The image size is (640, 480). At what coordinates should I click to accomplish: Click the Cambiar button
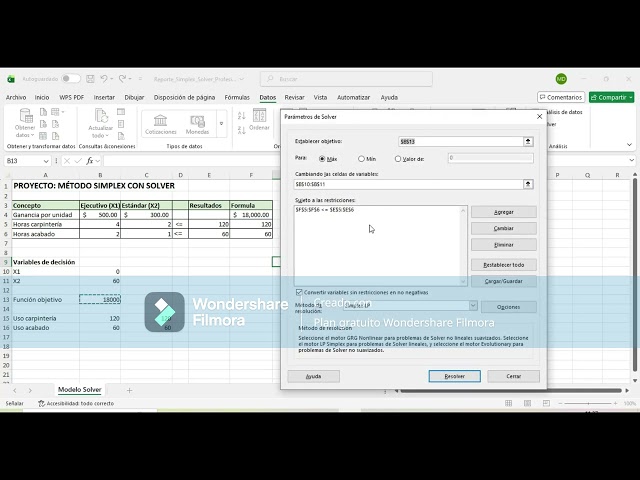coord(504,229)
